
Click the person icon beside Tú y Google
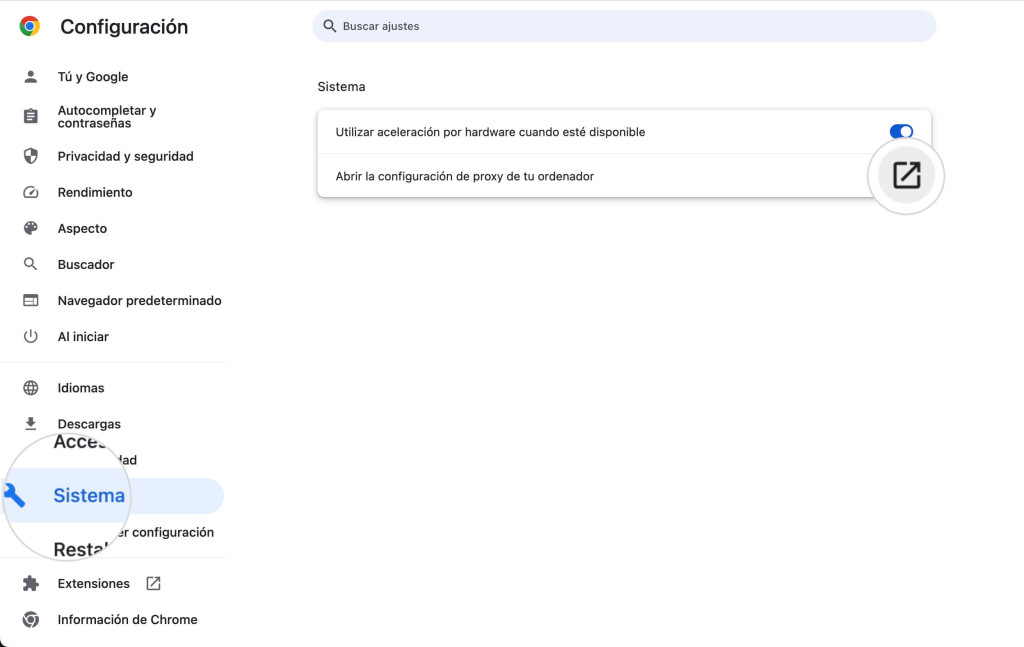[31, 77]
